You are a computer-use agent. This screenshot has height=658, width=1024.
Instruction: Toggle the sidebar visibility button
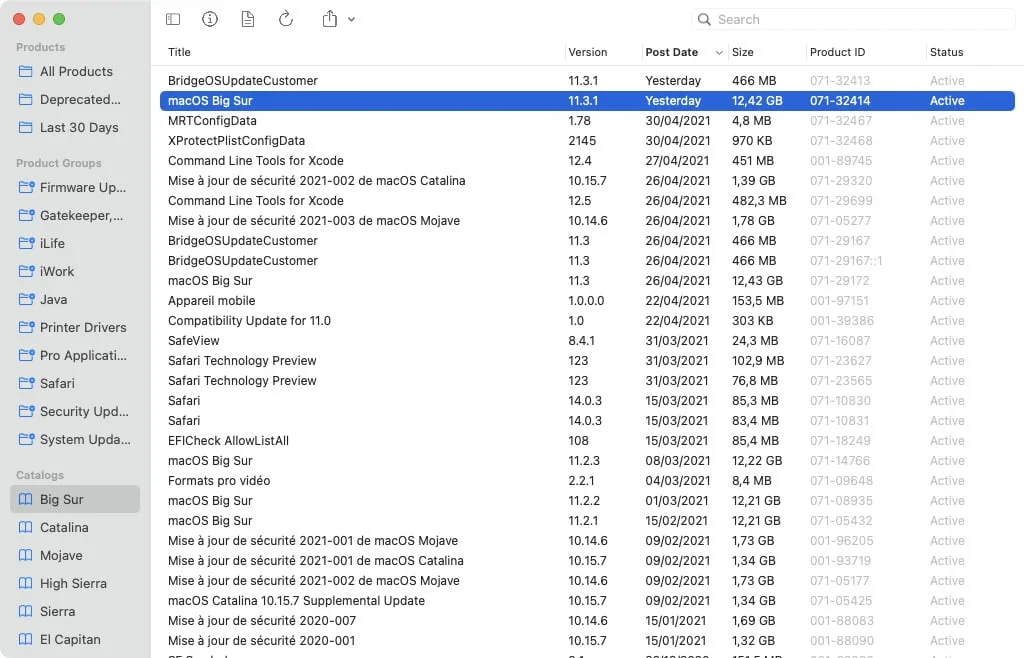click(x=173, y=19)
